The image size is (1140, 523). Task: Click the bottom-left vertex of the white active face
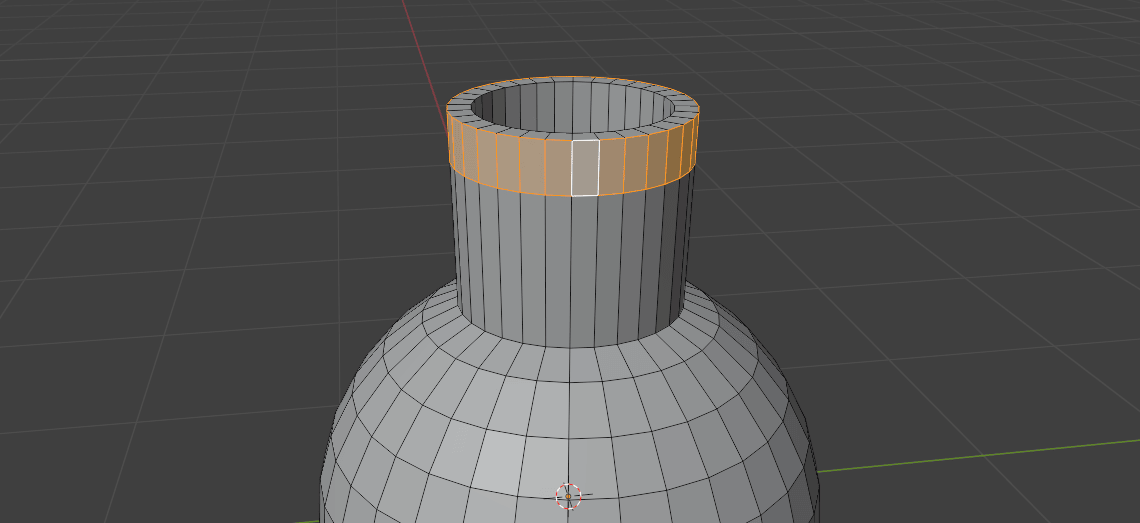click(572, 196)
